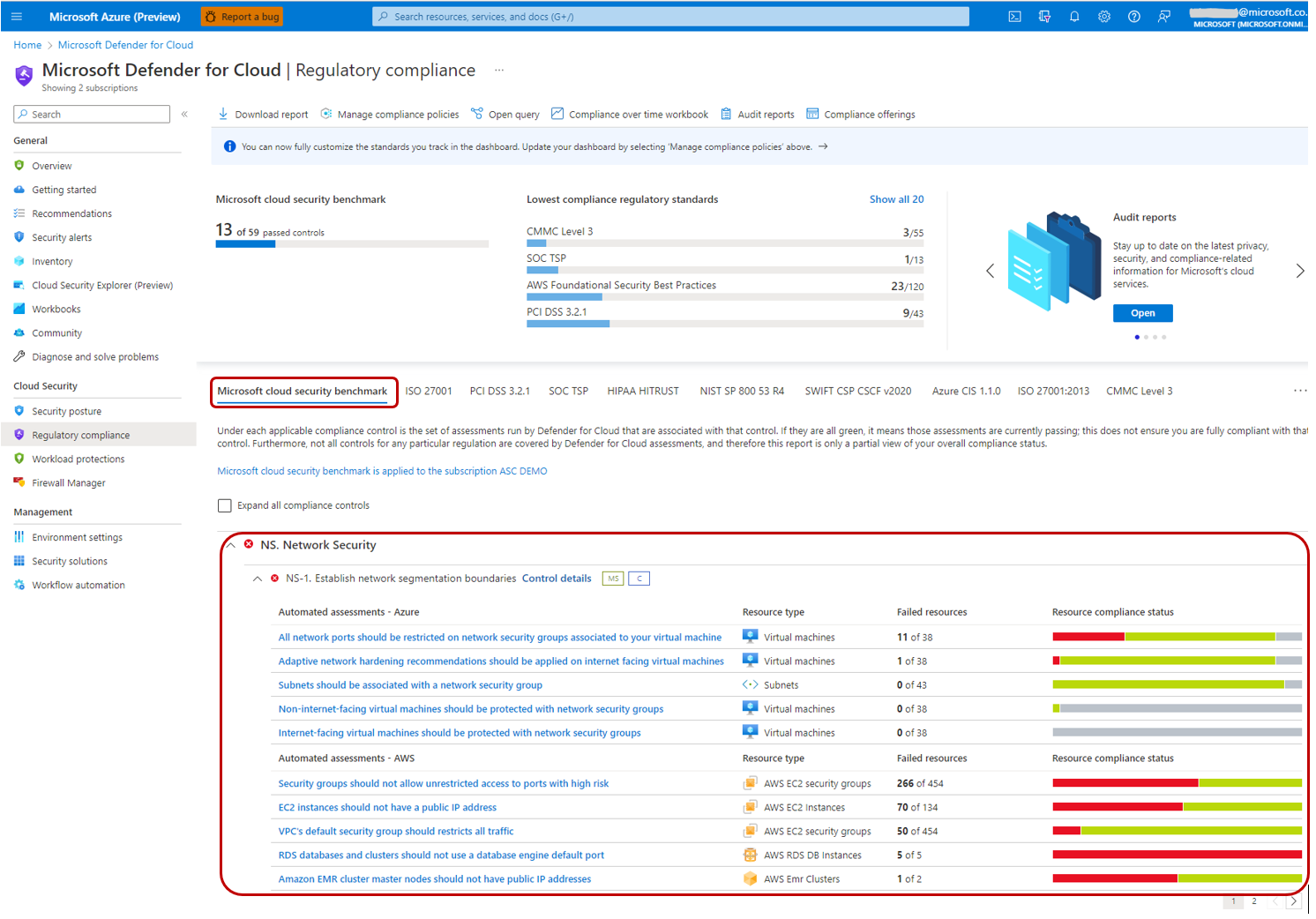Viewport: 1316px width, 919px height.
Task: Open the overflow menu for more standards
Action: point(1300,390)
